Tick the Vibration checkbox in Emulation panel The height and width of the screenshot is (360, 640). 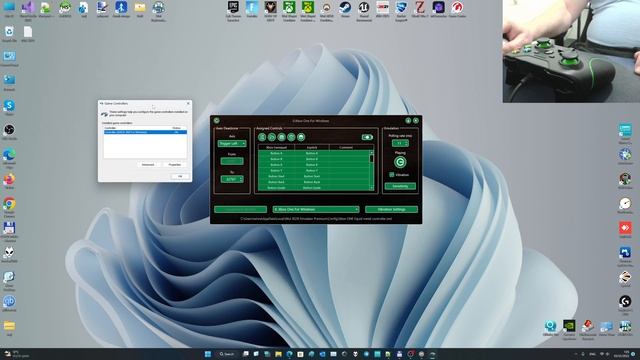(x=392, y=175)
